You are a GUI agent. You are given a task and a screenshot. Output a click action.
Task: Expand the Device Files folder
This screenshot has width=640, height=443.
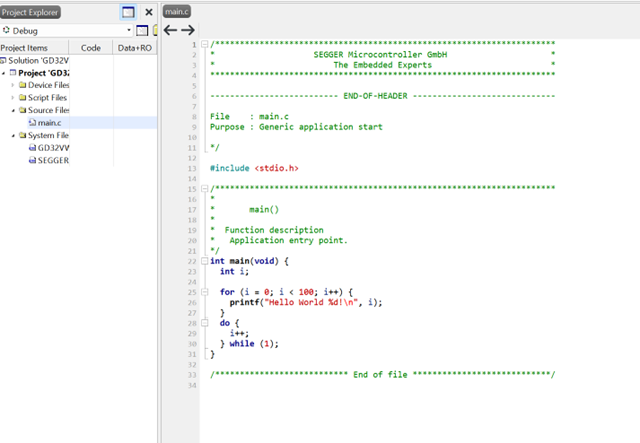click(x=13, y=85)
